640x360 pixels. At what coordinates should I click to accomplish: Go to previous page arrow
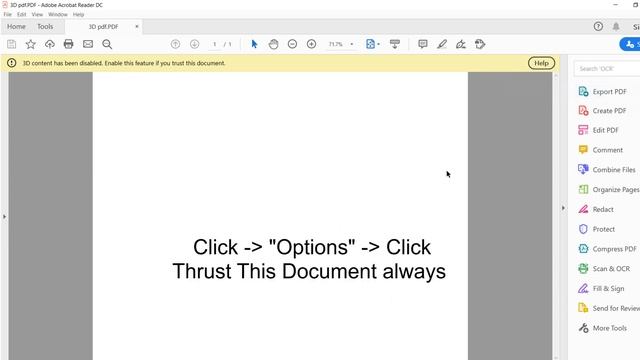[176, 44]
